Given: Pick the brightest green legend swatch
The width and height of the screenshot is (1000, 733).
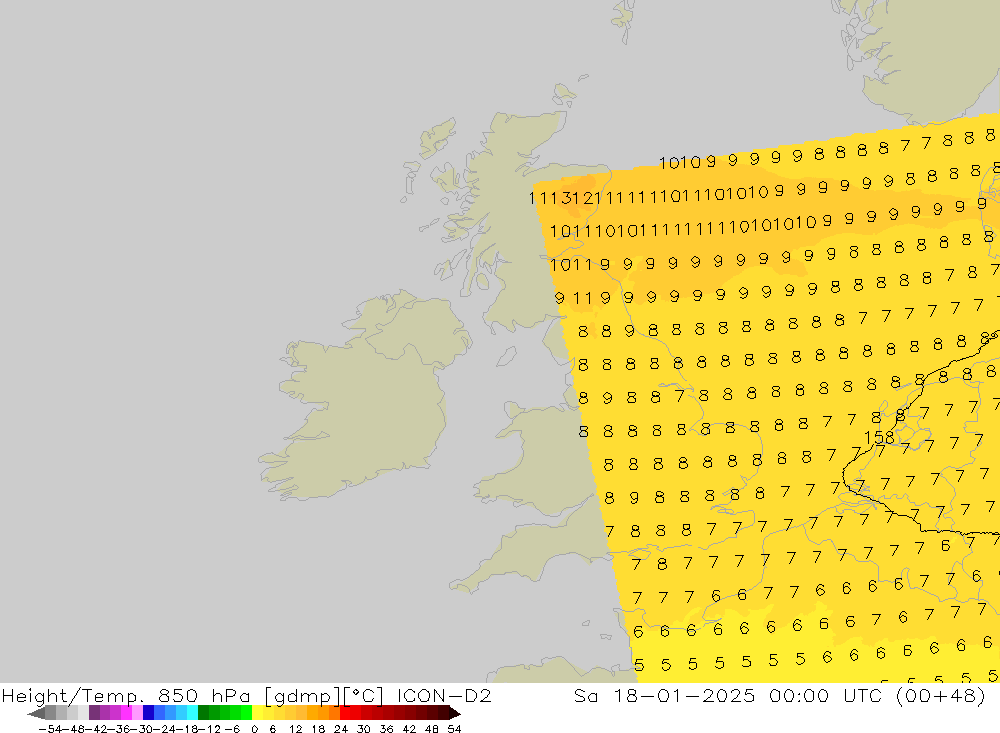Looking at the screenshot, I should (x=246, y=713).
